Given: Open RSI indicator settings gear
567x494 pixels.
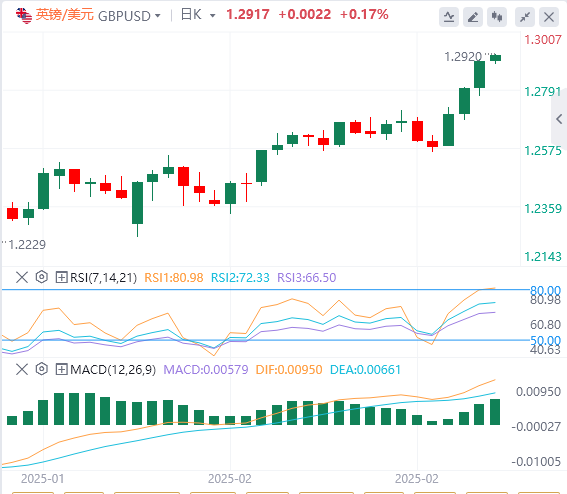Looking at the screenshot, I should tap(42, 277).
